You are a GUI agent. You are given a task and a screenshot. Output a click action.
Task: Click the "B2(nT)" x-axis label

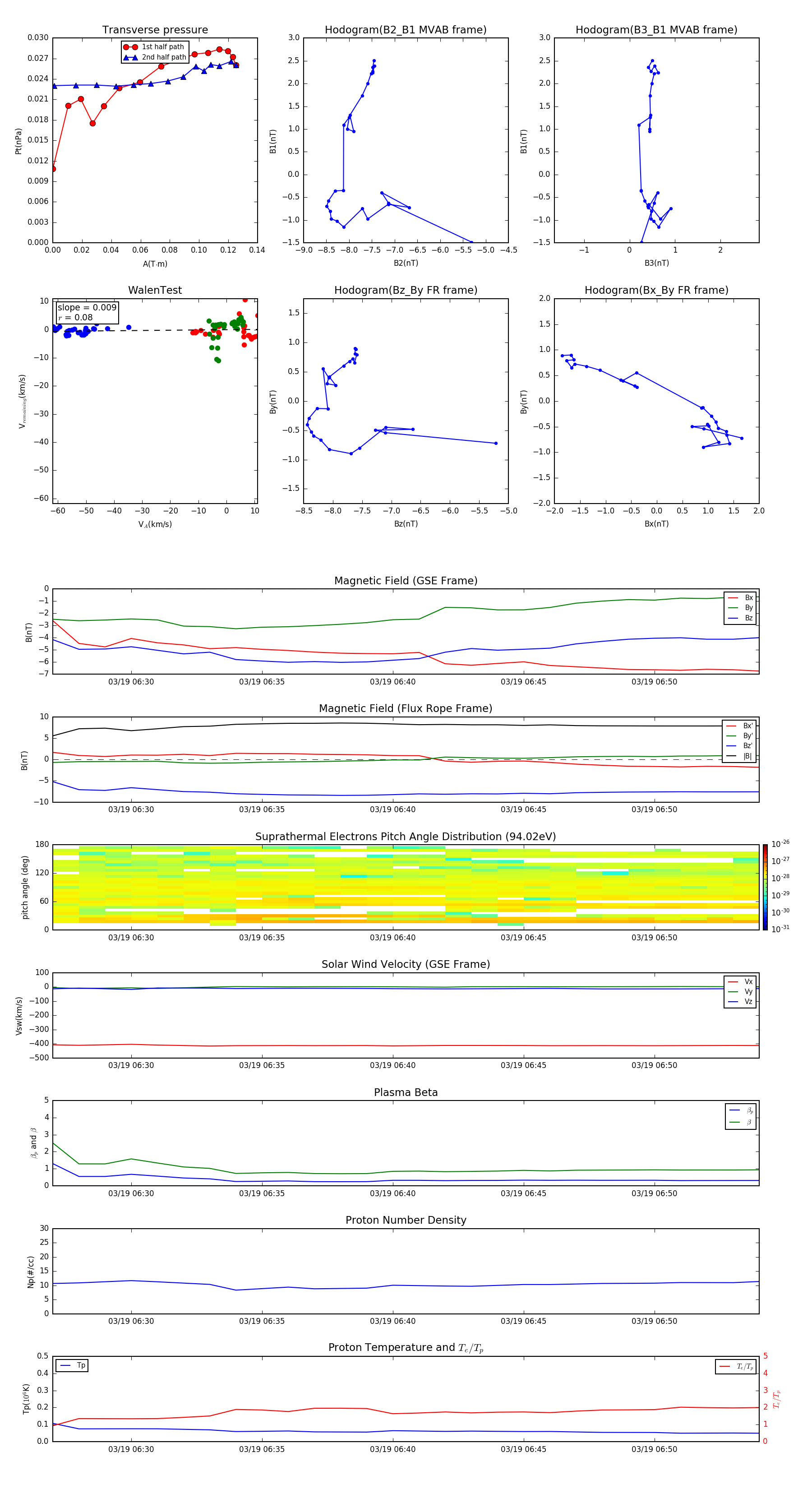coord(406,263)
